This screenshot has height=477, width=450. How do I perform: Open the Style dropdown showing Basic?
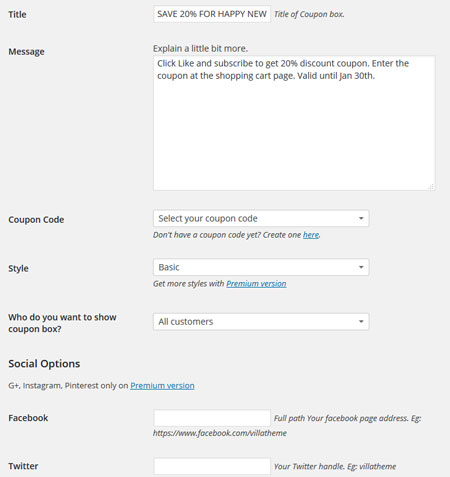coord(261,267)
